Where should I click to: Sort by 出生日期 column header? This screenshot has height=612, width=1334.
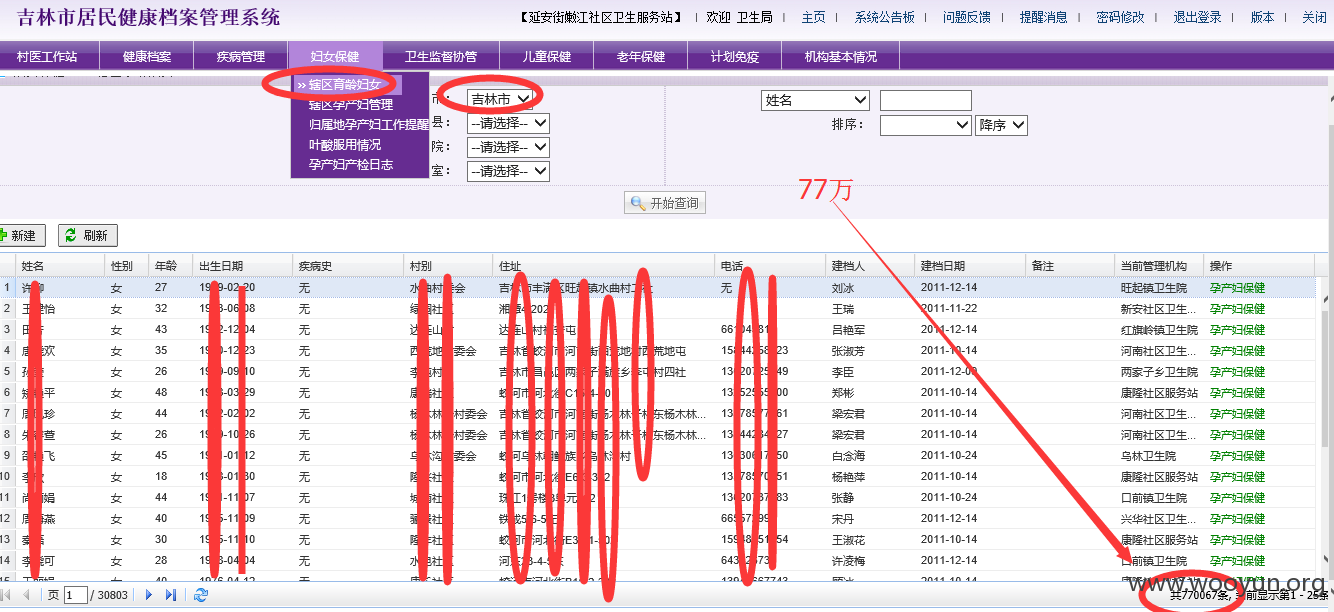pyautogui.click(x=220, y=266)
